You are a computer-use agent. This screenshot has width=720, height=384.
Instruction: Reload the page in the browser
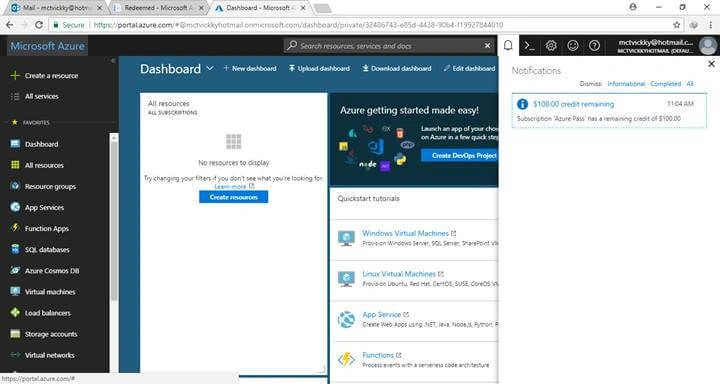tap(39, 25)
